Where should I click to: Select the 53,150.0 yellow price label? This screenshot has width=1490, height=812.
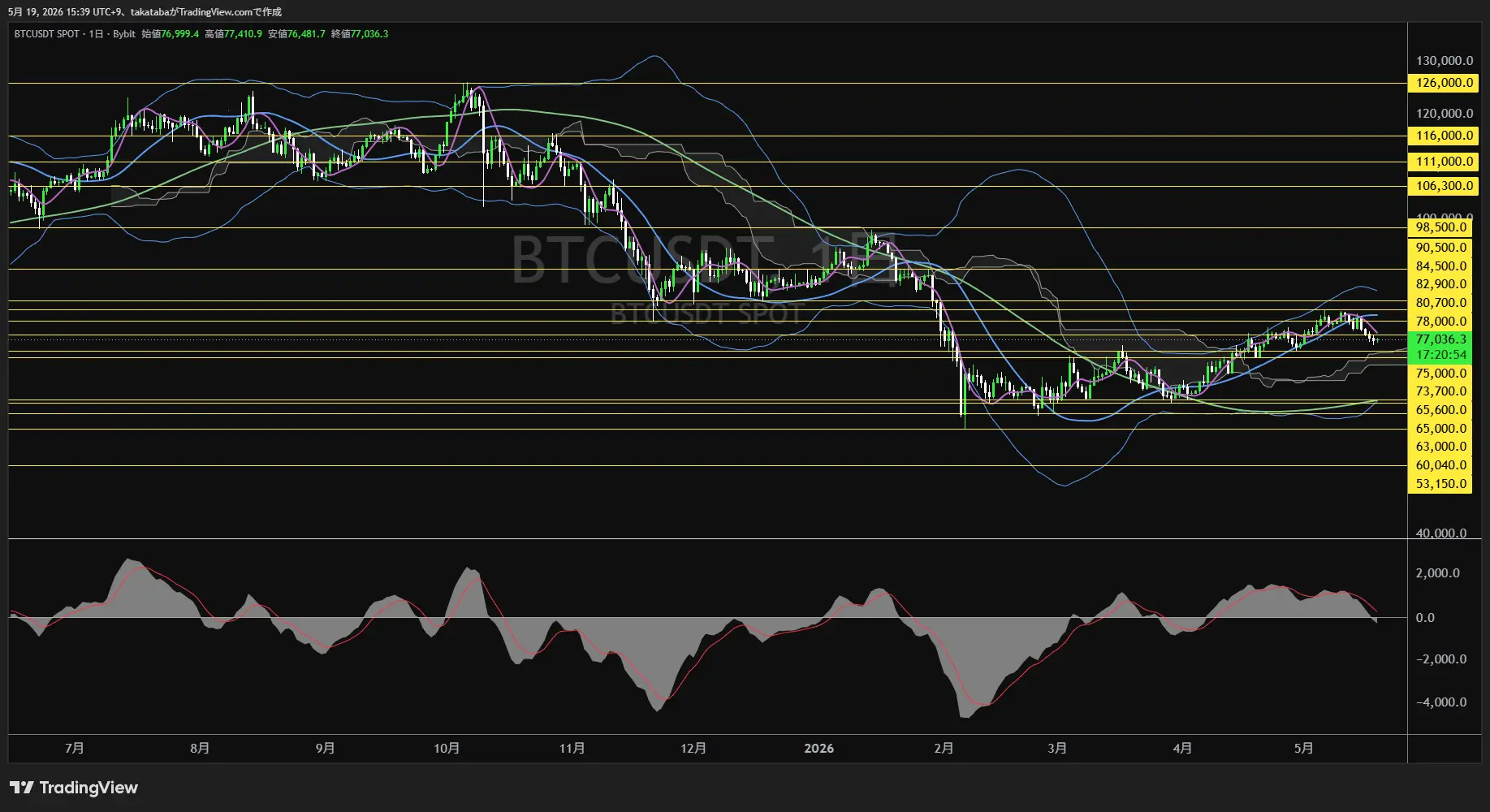click(x=1440, y=484)
